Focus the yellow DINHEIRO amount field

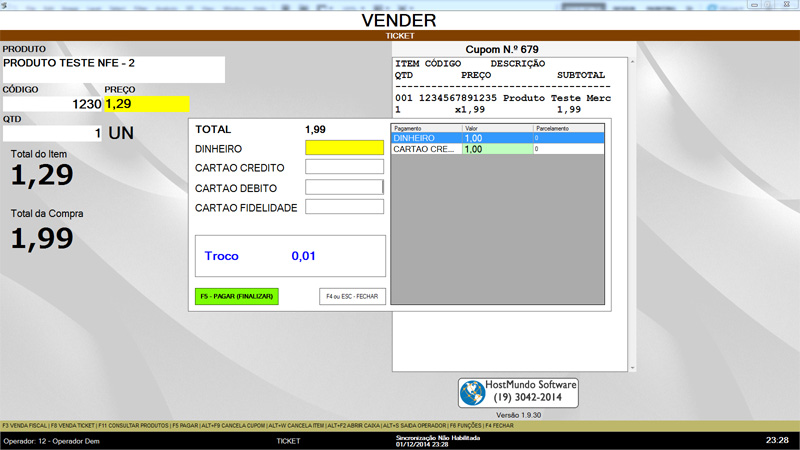click(x=344, y=148)
